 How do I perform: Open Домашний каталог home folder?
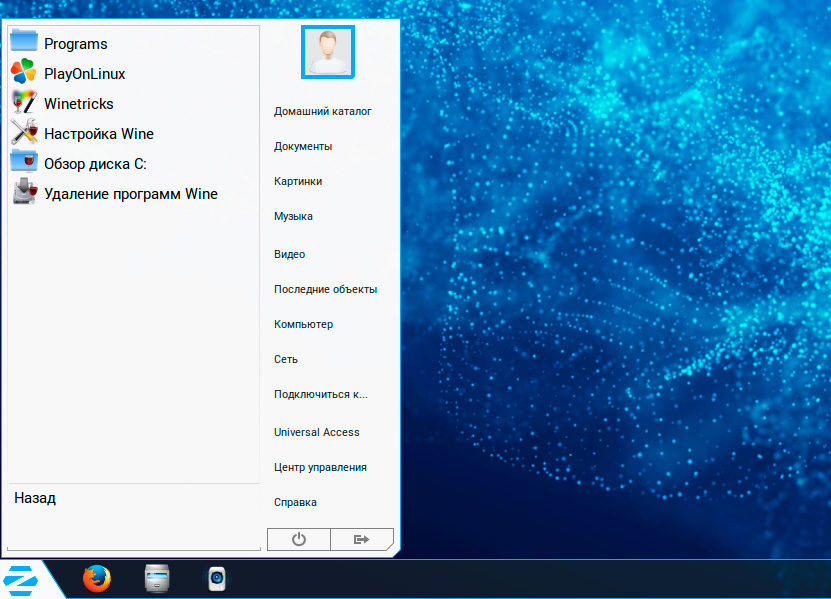tap(323, 111)
